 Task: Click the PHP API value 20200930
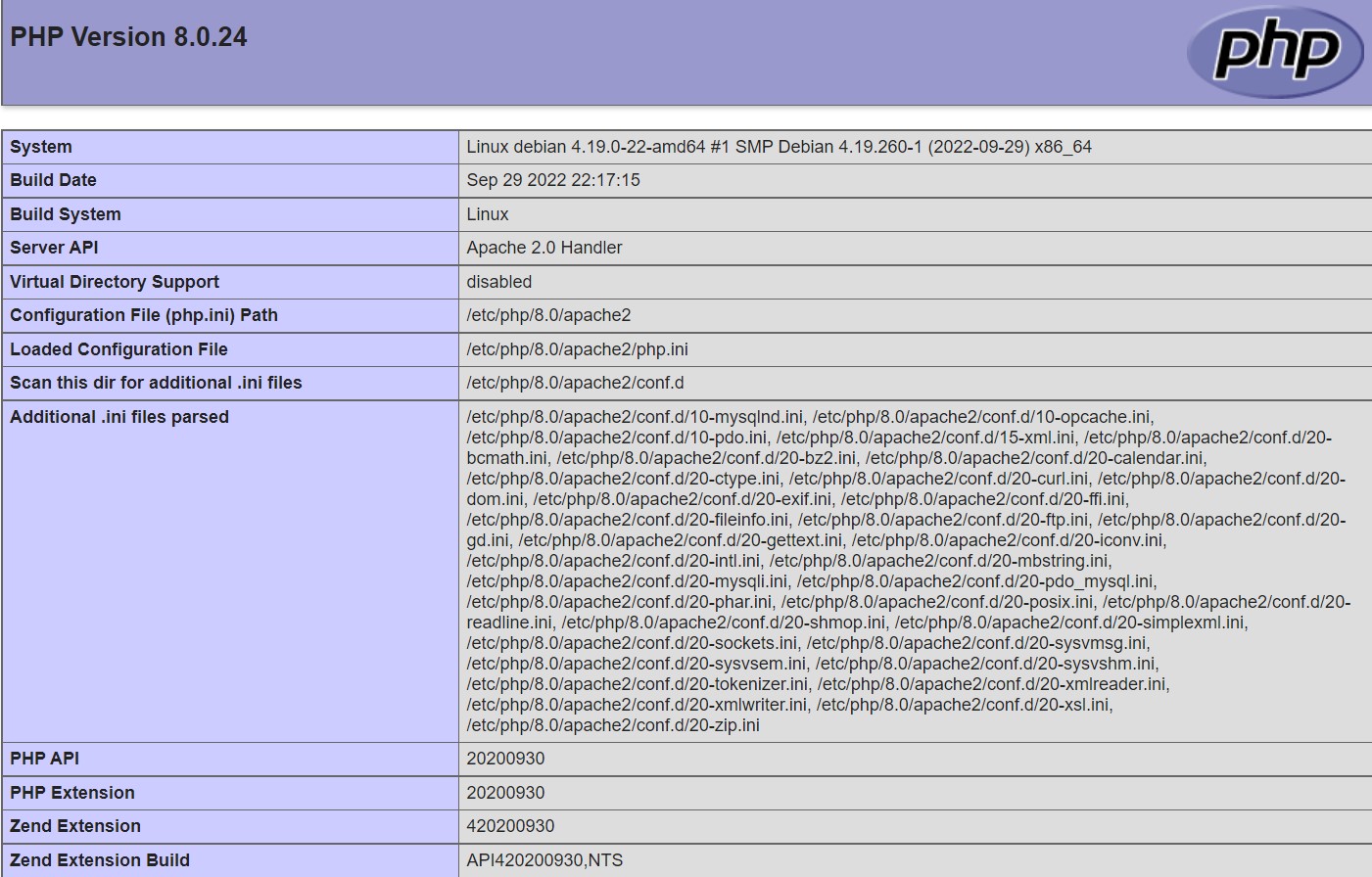[x=505, y=759]
